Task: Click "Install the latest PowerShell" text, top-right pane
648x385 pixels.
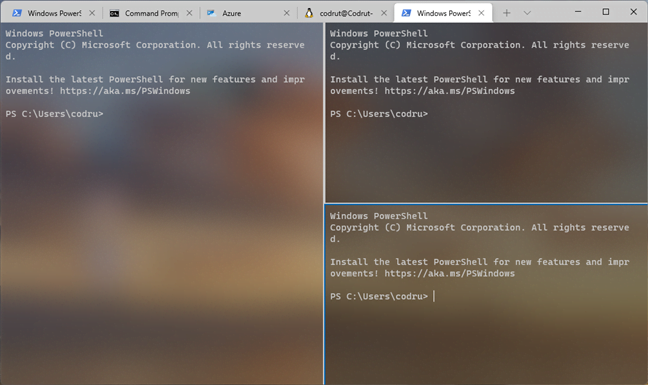Action: pyautogui.click(x=409, y=79)
